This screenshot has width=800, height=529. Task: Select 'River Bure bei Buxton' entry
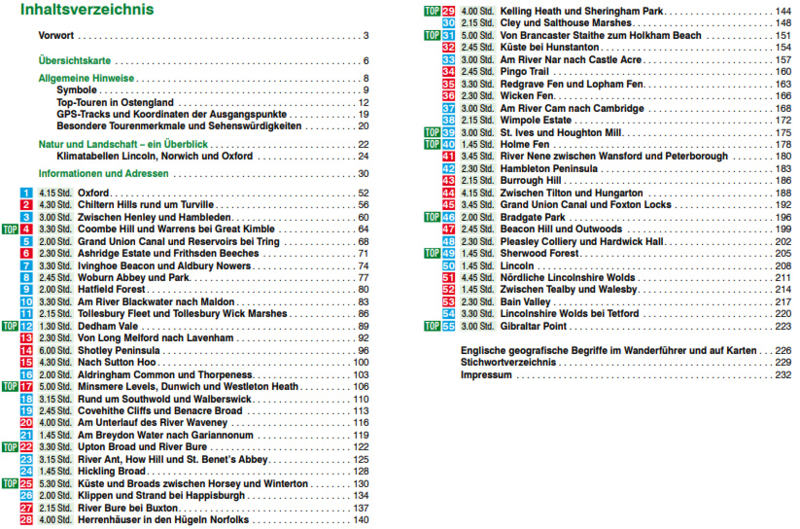click(x=128, y=508)
